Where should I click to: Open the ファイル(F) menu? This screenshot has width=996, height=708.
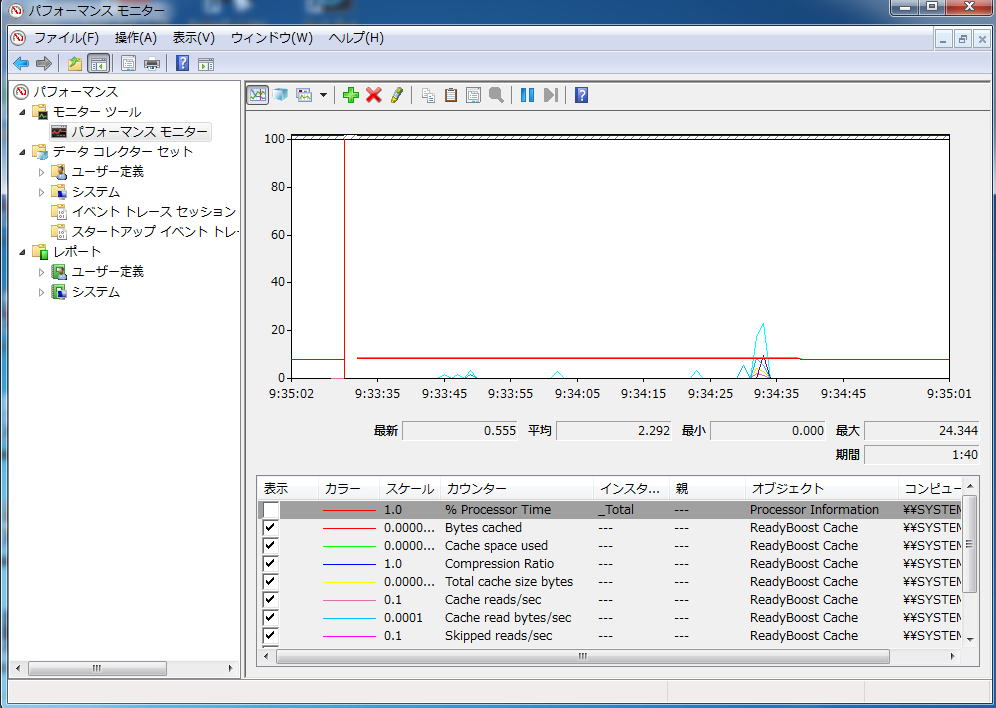pyautogui.click(x=66, y=38)
